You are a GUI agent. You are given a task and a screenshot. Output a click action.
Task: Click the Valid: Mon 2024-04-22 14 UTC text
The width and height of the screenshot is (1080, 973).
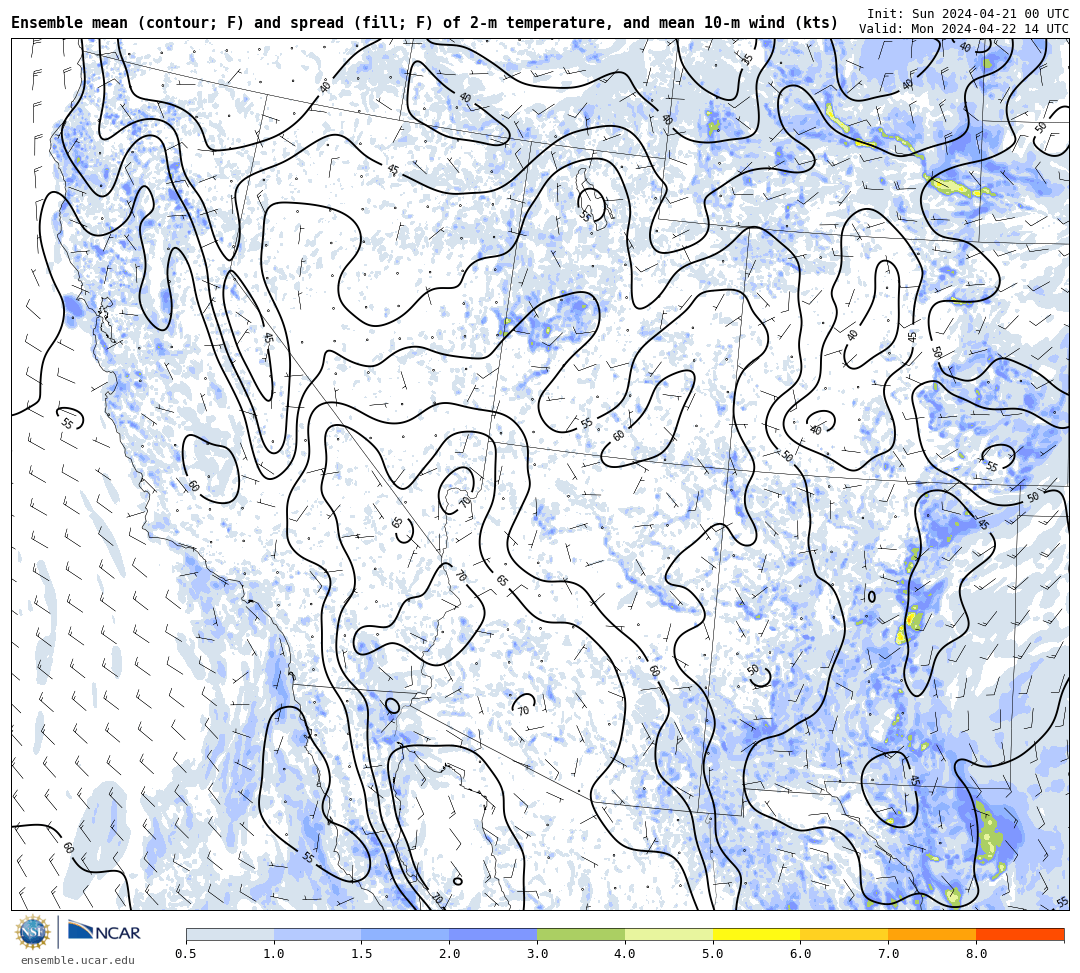[964, 28]
